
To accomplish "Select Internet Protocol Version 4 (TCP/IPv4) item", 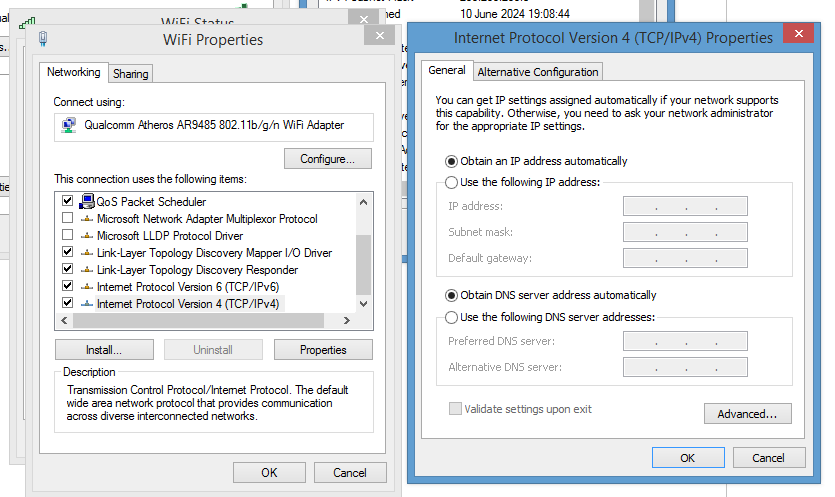I will click(188, 304).
